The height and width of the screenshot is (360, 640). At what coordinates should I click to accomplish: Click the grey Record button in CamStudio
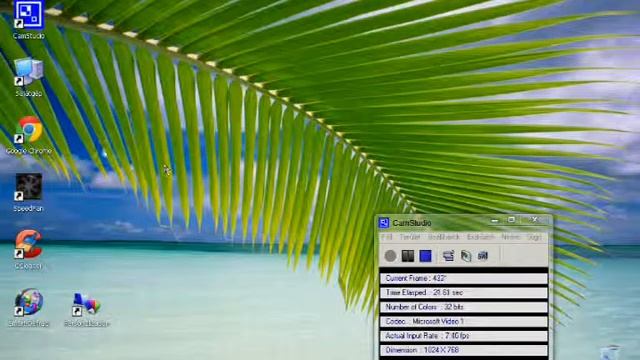point(390,256)
